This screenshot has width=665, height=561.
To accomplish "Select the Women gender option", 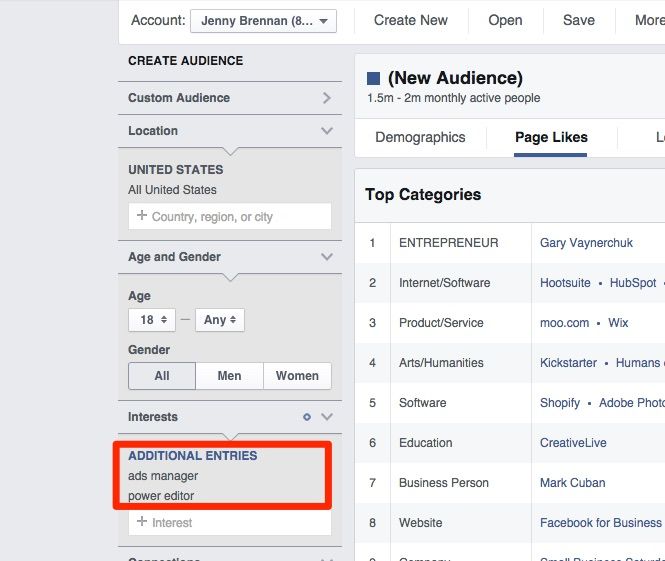I will 297,376.
